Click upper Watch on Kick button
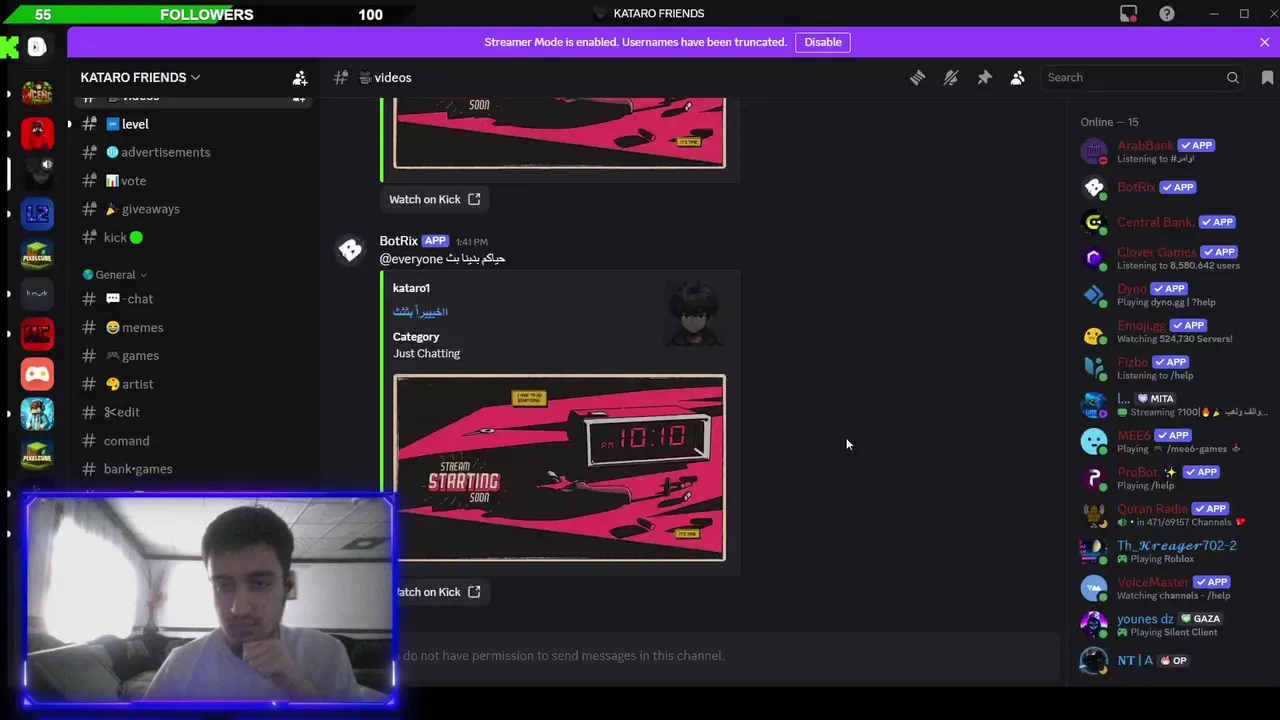Viewport: 1280px width, 720px height. (x=434, y=199)
